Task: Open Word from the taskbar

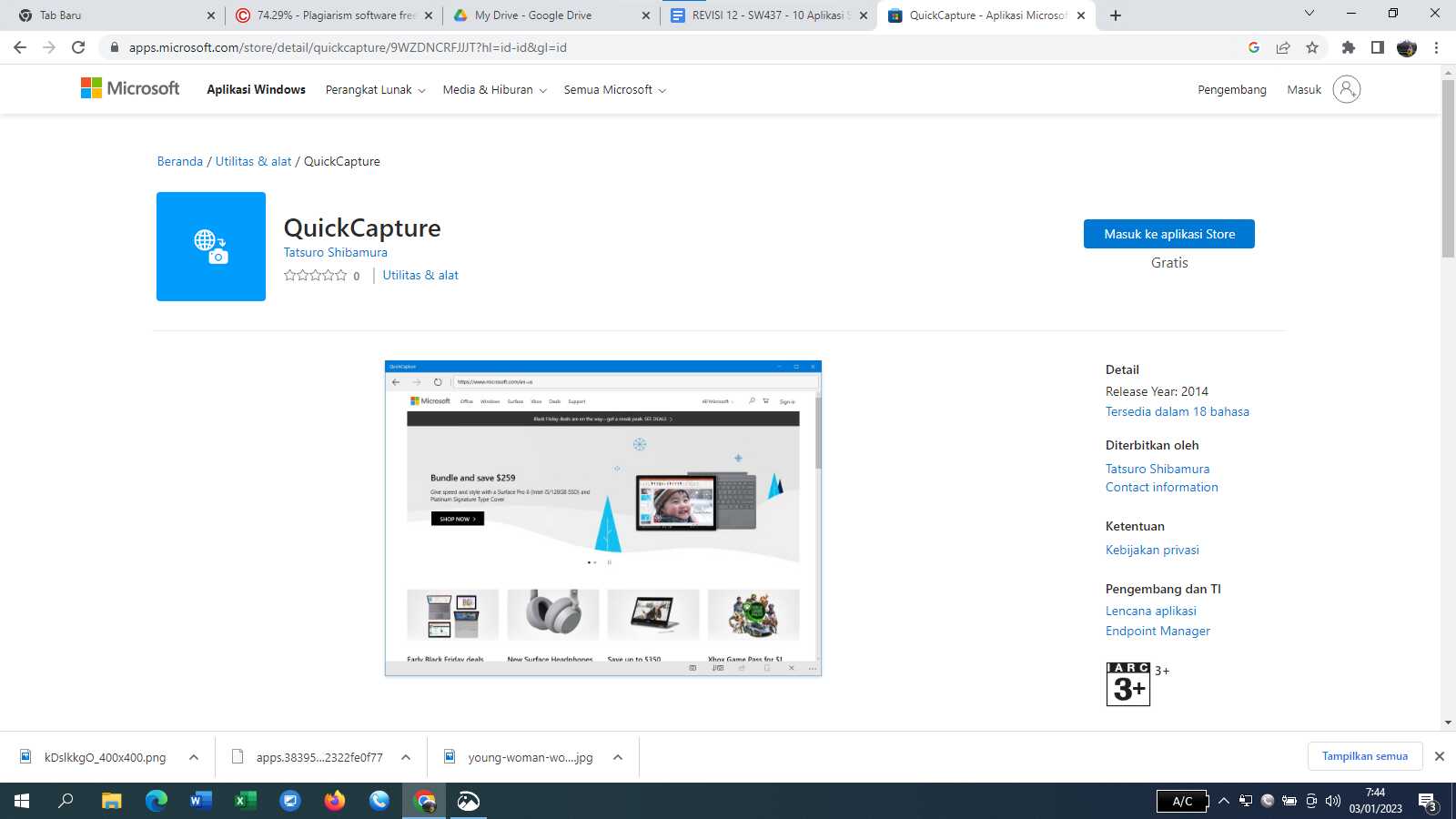Action: coord(201,801)
